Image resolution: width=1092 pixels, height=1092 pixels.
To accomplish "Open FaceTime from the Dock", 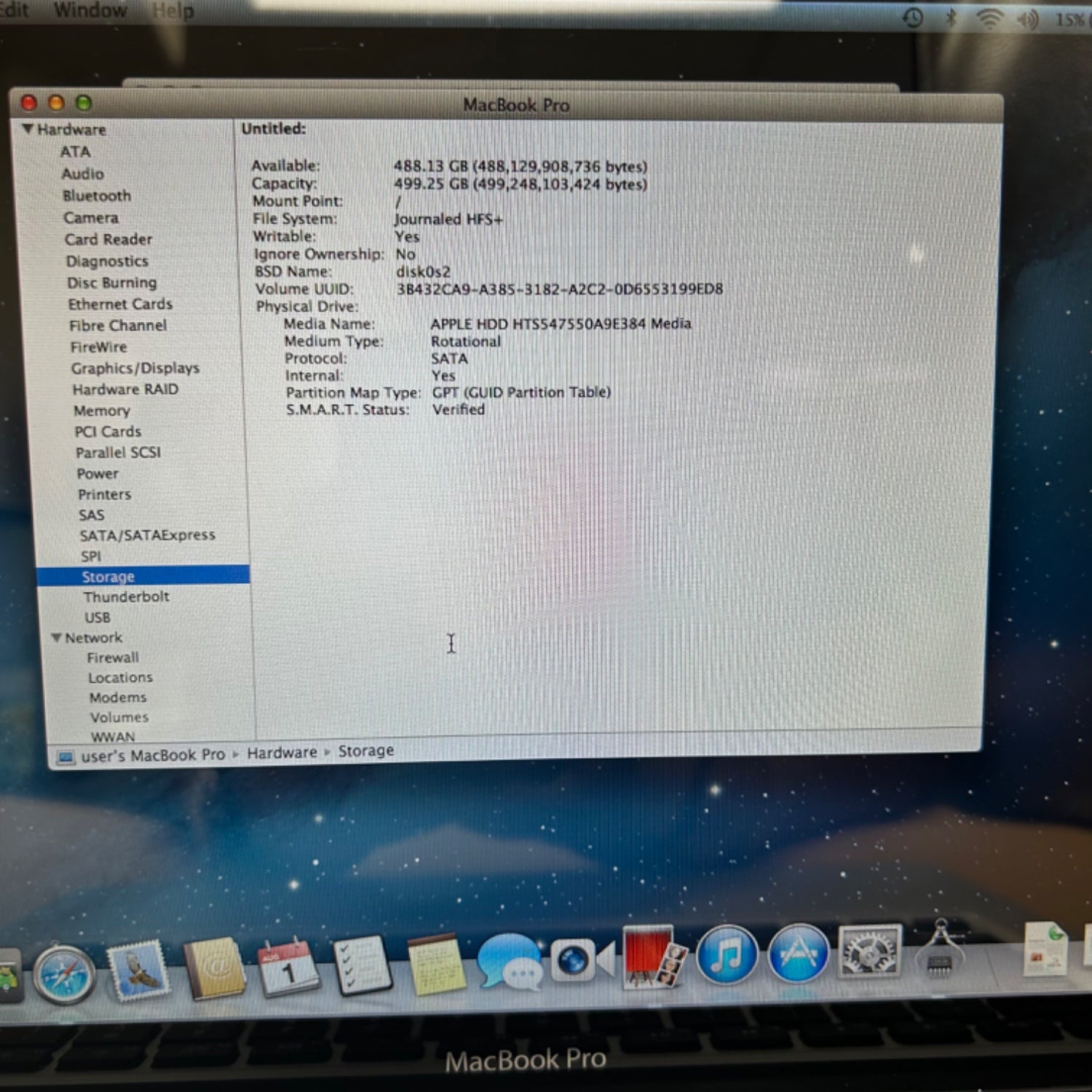I will (x=582, y=960).
